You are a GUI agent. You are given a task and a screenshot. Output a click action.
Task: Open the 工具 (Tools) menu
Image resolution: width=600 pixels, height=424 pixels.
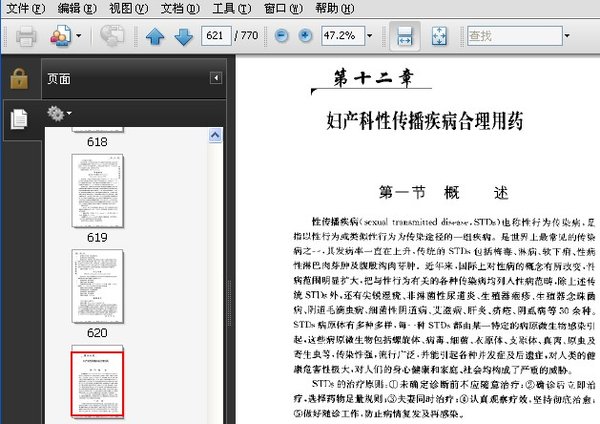coord(232,8)
